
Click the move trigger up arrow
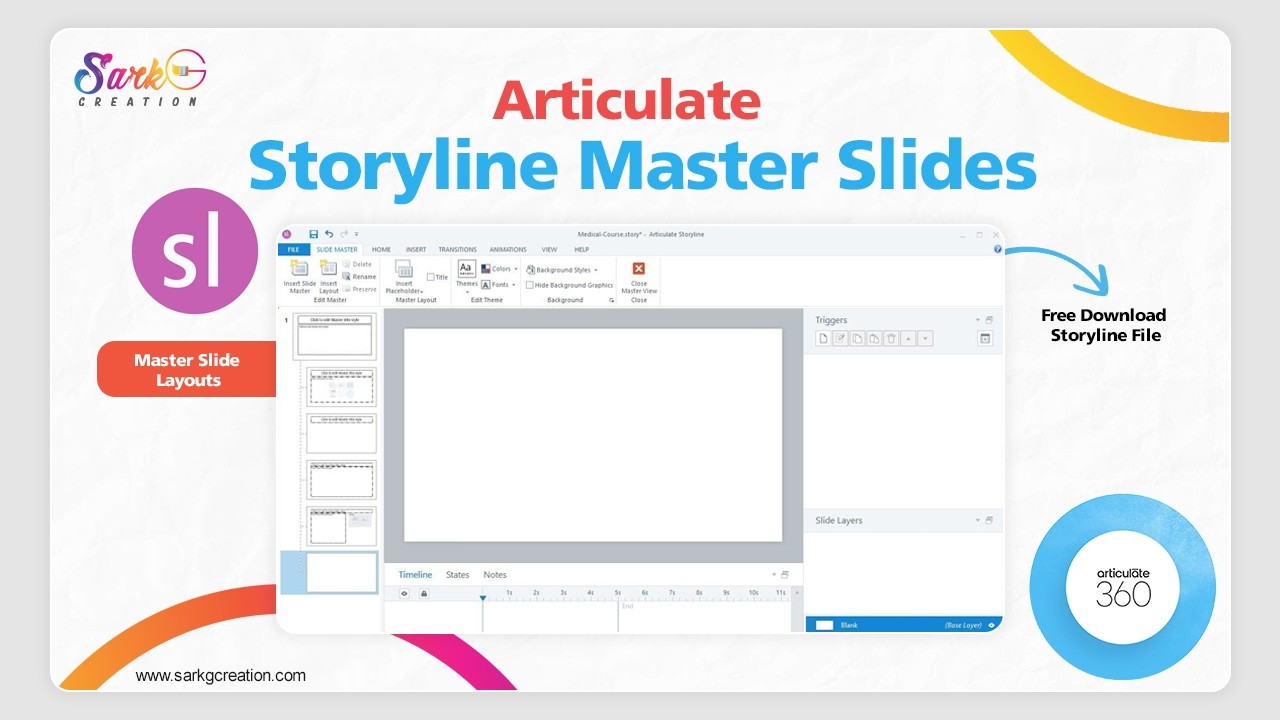(908, 339)
